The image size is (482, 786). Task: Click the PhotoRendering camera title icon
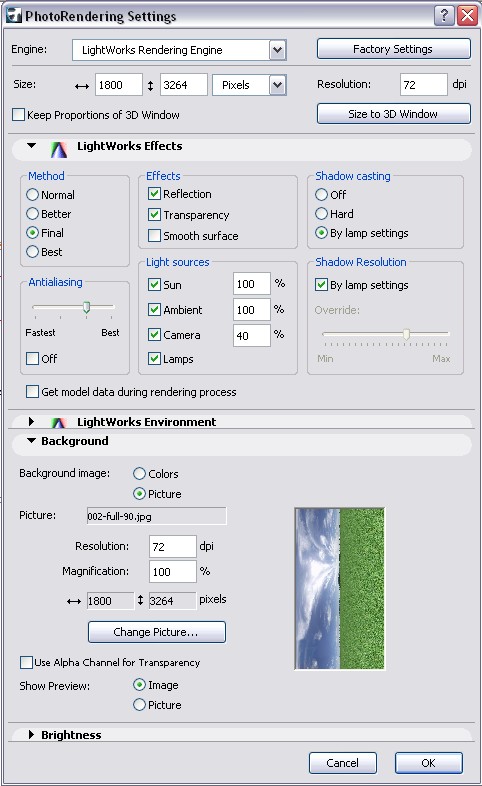pos(14,16)
